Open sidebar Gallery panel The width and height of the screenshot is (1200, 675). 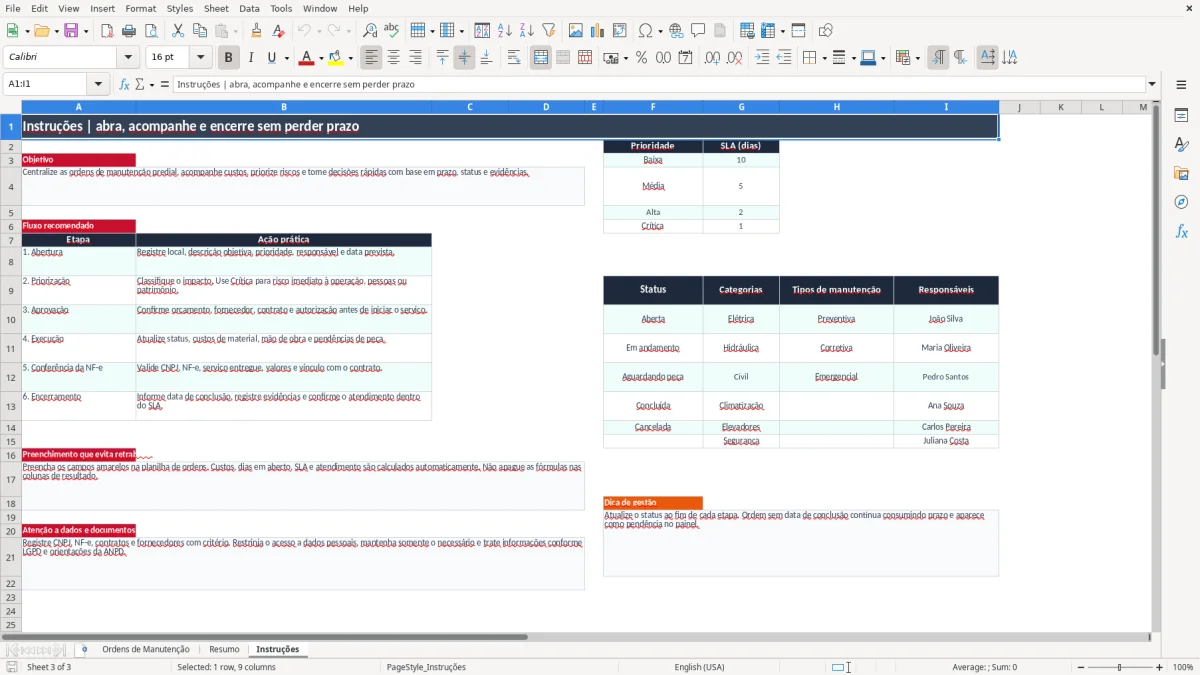[x=1181, y=174]
